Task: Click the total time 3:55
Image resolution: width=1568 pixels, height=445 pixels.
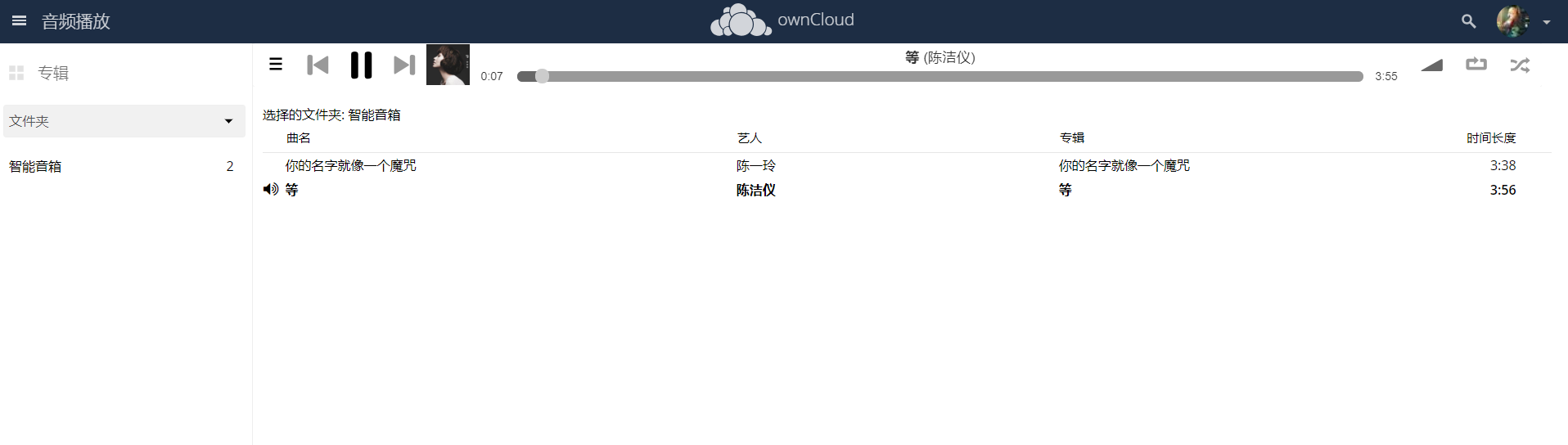Action: pyautogui.click(x=1386, y=76)
